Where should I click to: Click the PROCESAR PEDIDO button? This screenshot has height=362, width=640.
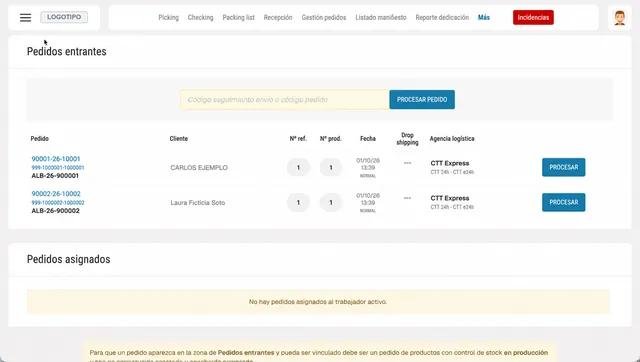pos(422,100)
